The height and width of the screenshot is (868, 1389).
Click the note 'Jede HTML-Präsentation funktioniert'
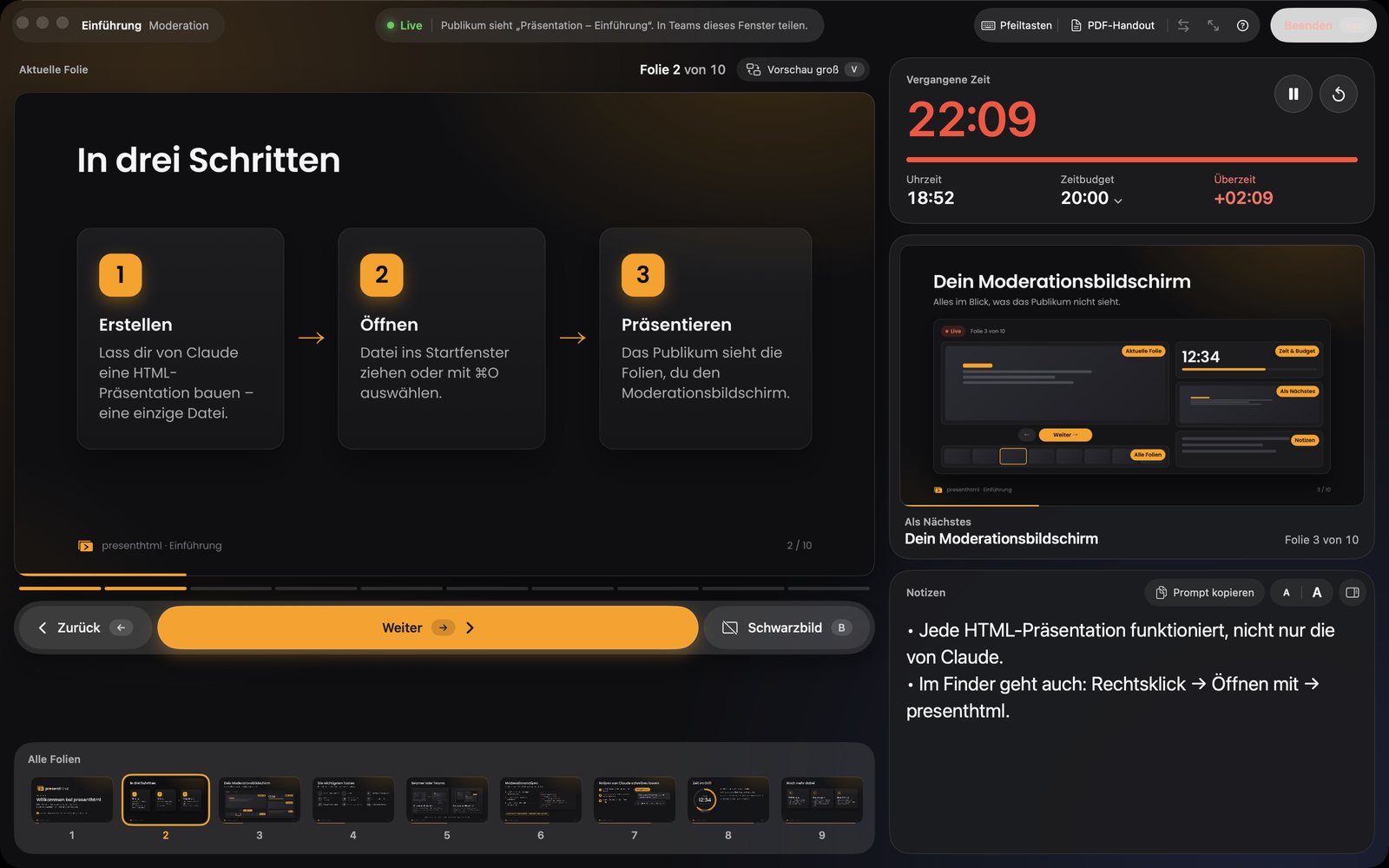tap(1121, 643)
